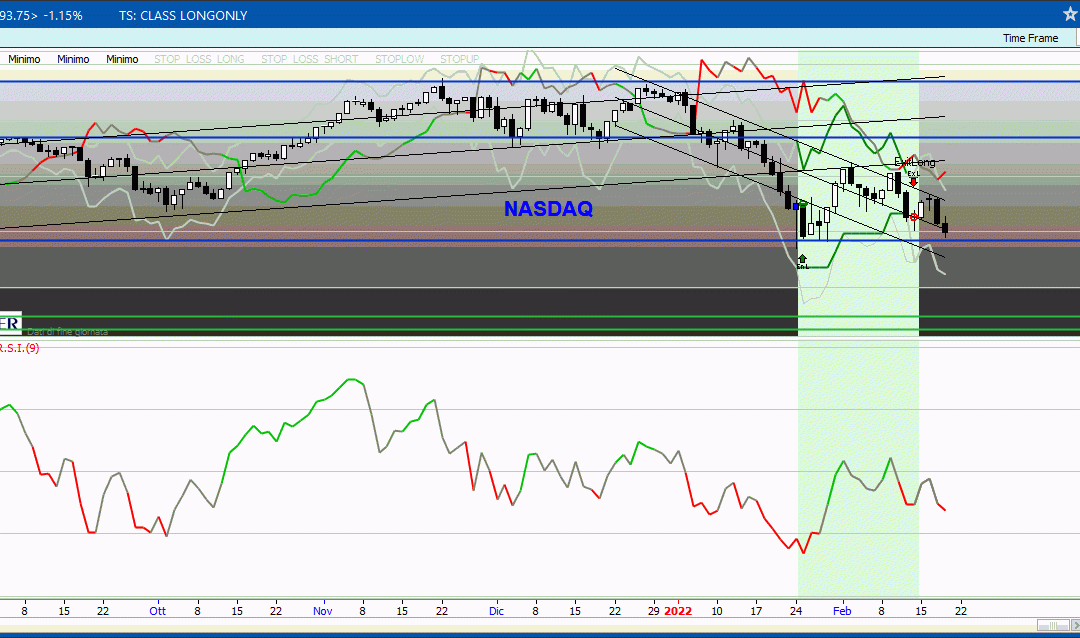The height and width of the screenshot is (638, 1080).
Task: Select the red circle exit marker on candle
Action: (x=914, y=217)
